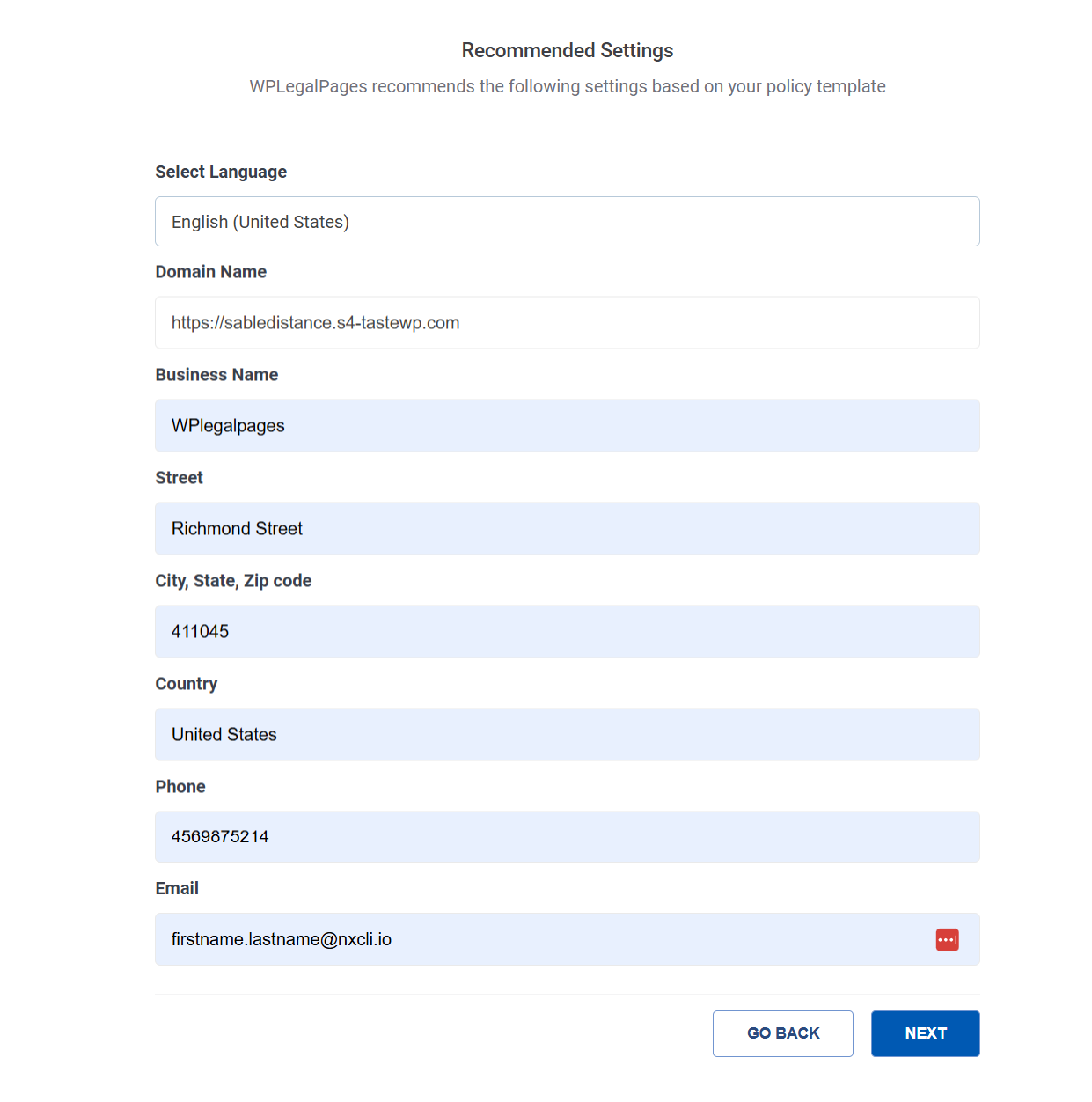
Task: Click the WPLegalPages recommendation subtitle text
Action: coord(568,87)
